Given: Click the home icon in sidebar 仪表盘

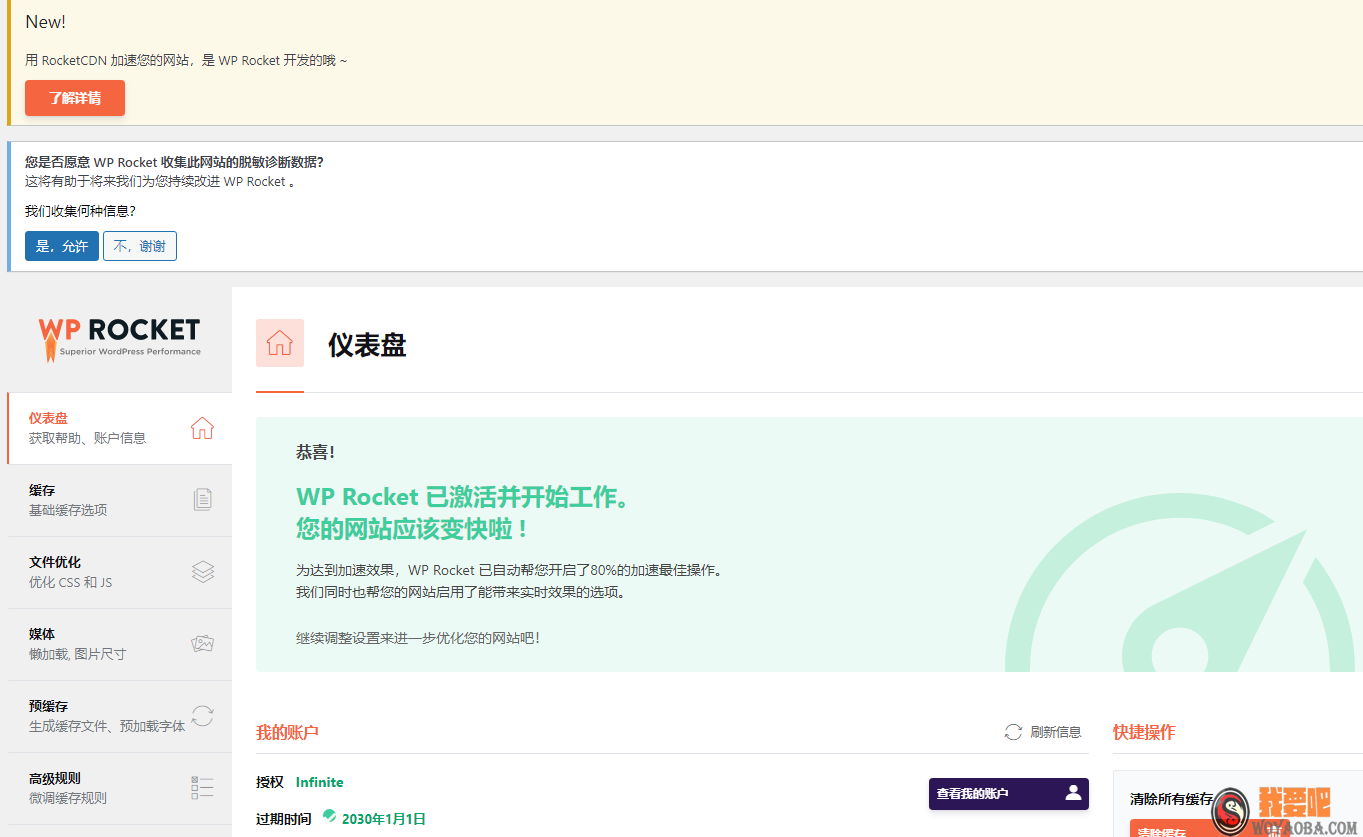Looking at the screenshot, I should point(202,428).
